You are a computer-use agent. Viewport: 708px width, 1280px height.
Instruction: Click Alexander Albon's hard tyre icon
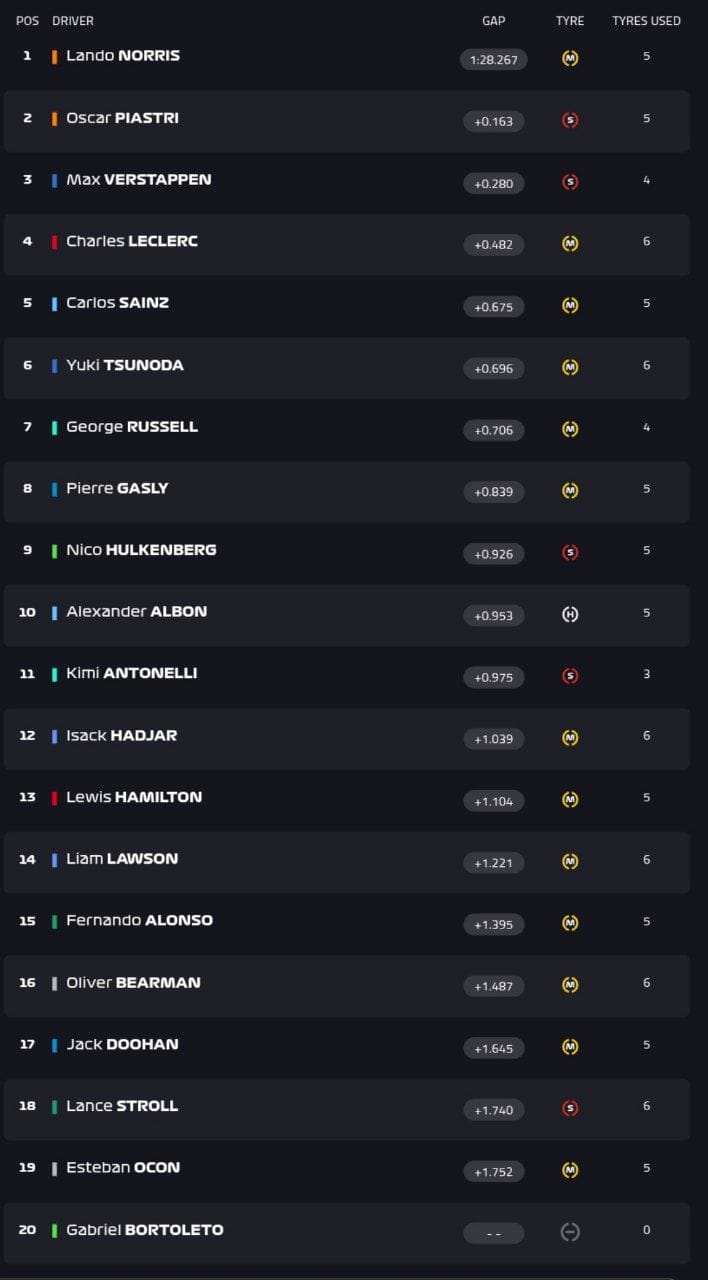click(570, 615)
